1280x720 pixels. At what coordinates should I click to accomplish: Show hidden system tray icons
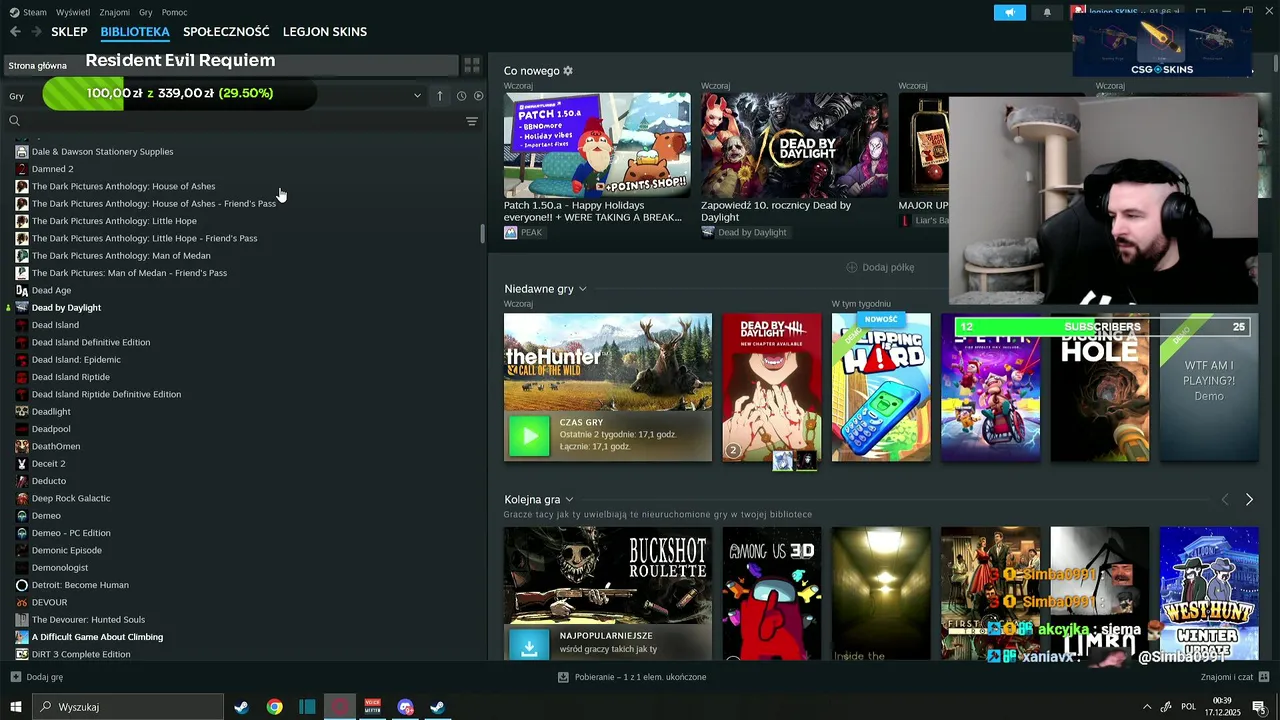[1146, 707]
